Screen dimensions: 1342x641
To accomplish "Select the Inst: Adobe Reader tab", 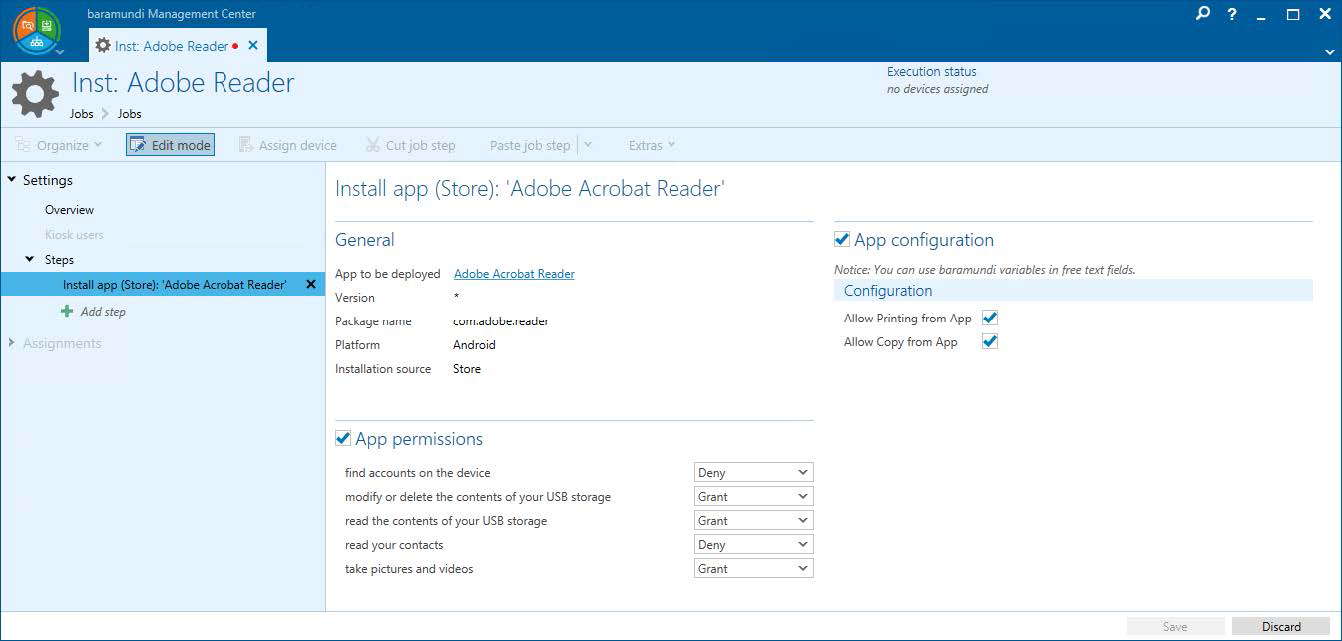I will click(x=177, y=46).
